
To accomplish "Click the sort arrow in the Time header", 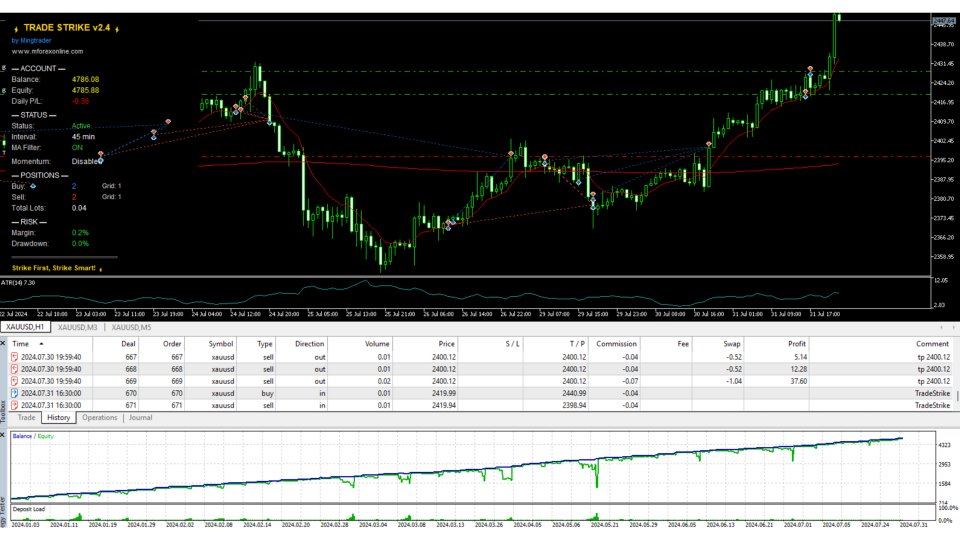I will (41, 344).
